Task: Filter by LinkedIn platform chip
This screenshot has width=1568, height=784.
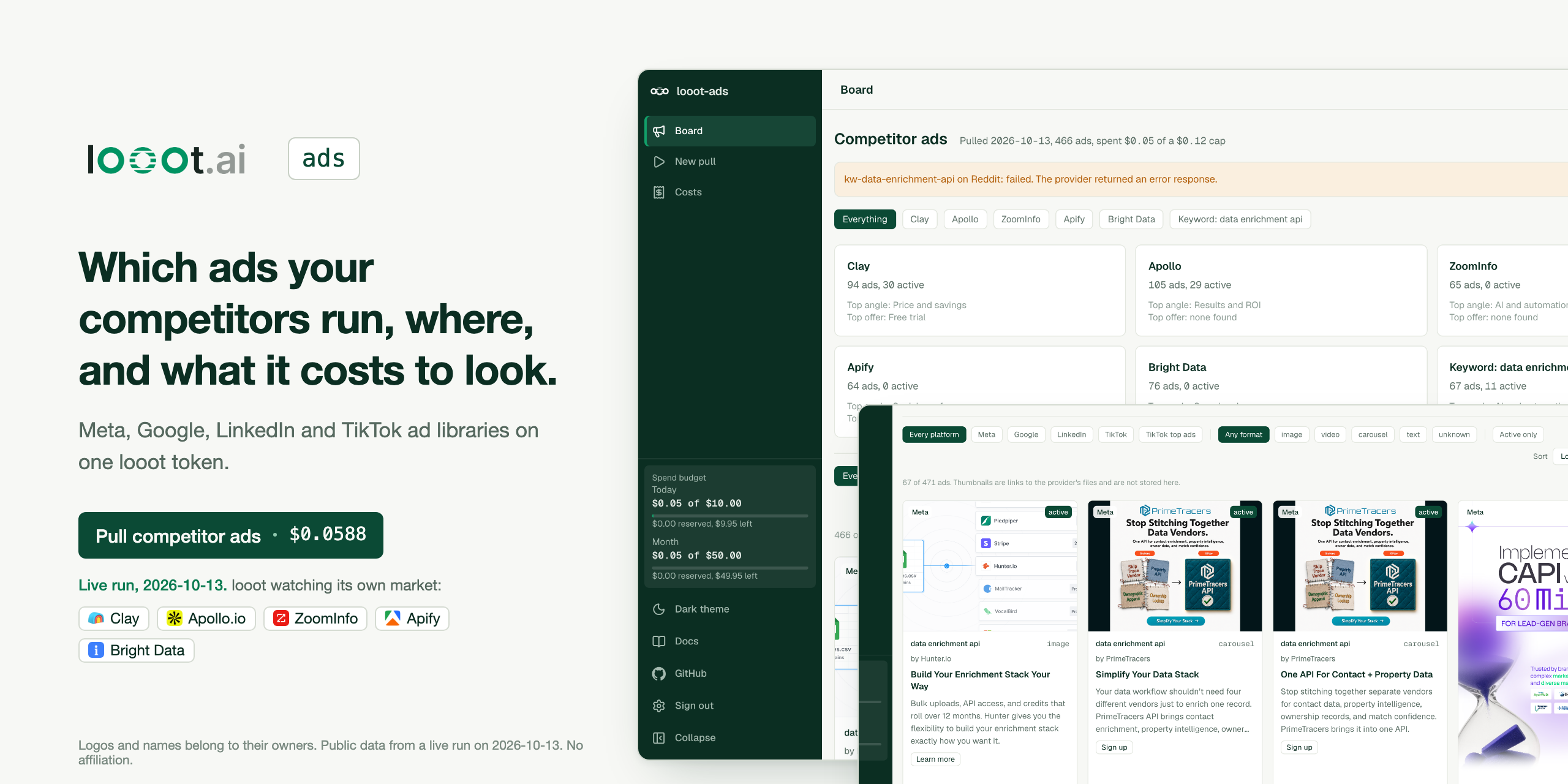Action: click(x=1072, y=435)
